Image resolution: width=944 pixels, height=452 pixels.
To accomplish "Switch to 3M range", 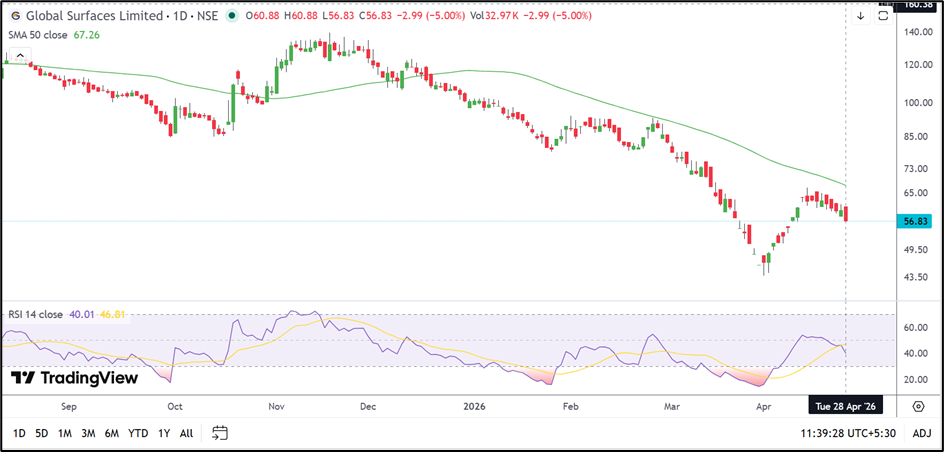I will [x=88, y=433].
